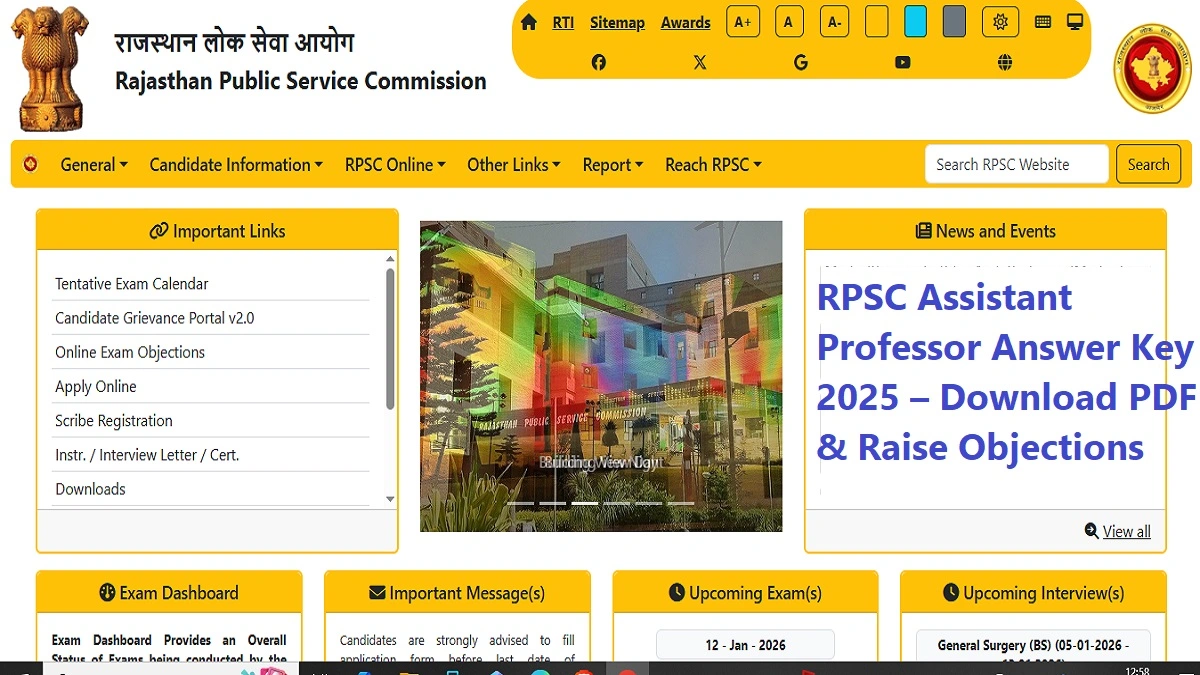The width and height of the screenshot is (1200, 675).
Task: Open the accessibility settings gear icon
Action: (1000, 21)
